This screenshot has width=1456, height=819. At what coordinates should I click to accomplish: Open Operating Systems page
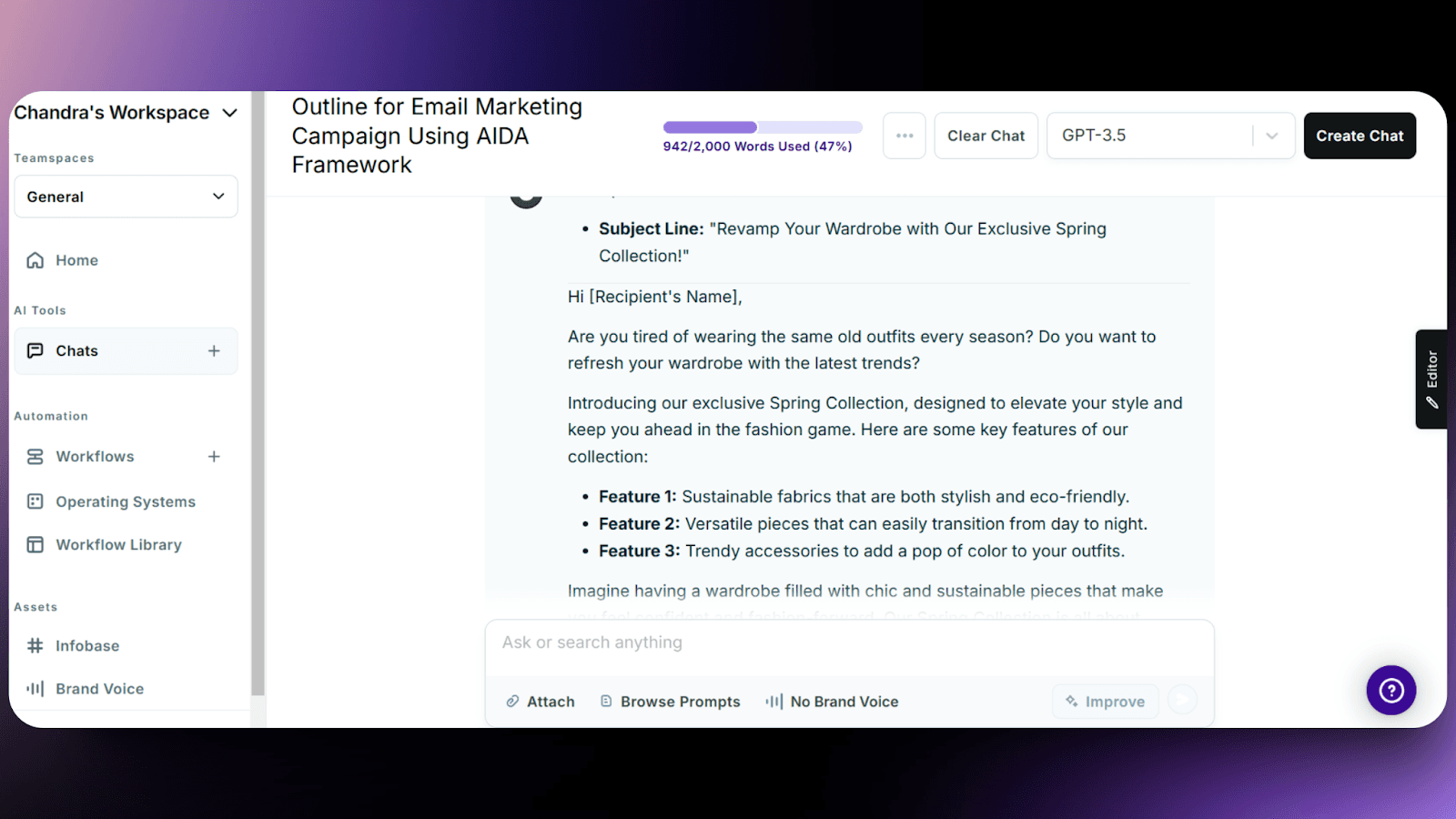pyautogui.click(x=126, y=502)
